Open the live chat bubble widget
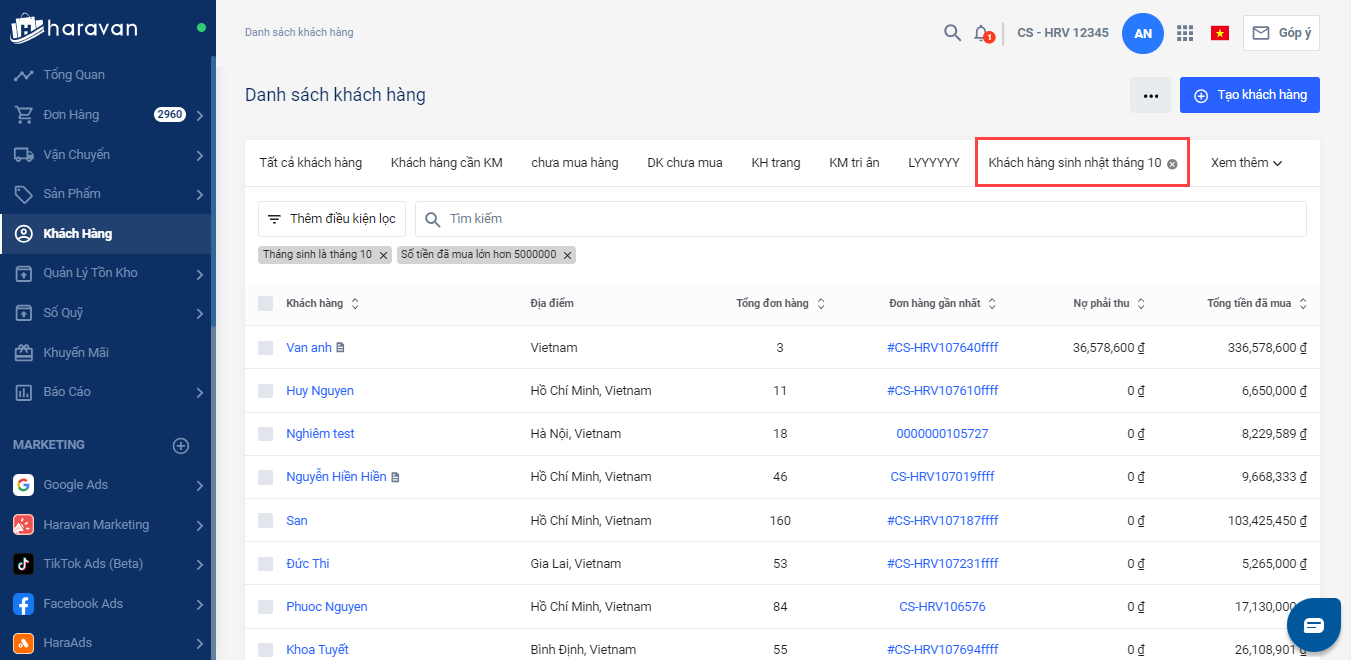Viewport: 1351px width, 660px height. click(x=1313, y=625)
